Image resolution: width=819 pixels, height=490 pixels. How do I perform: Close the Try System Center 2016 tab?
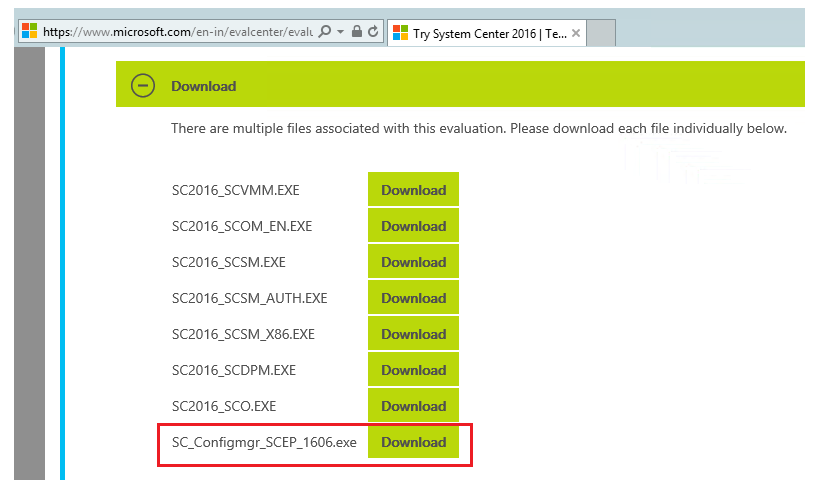pyautogui.click(x=576, y=33)
